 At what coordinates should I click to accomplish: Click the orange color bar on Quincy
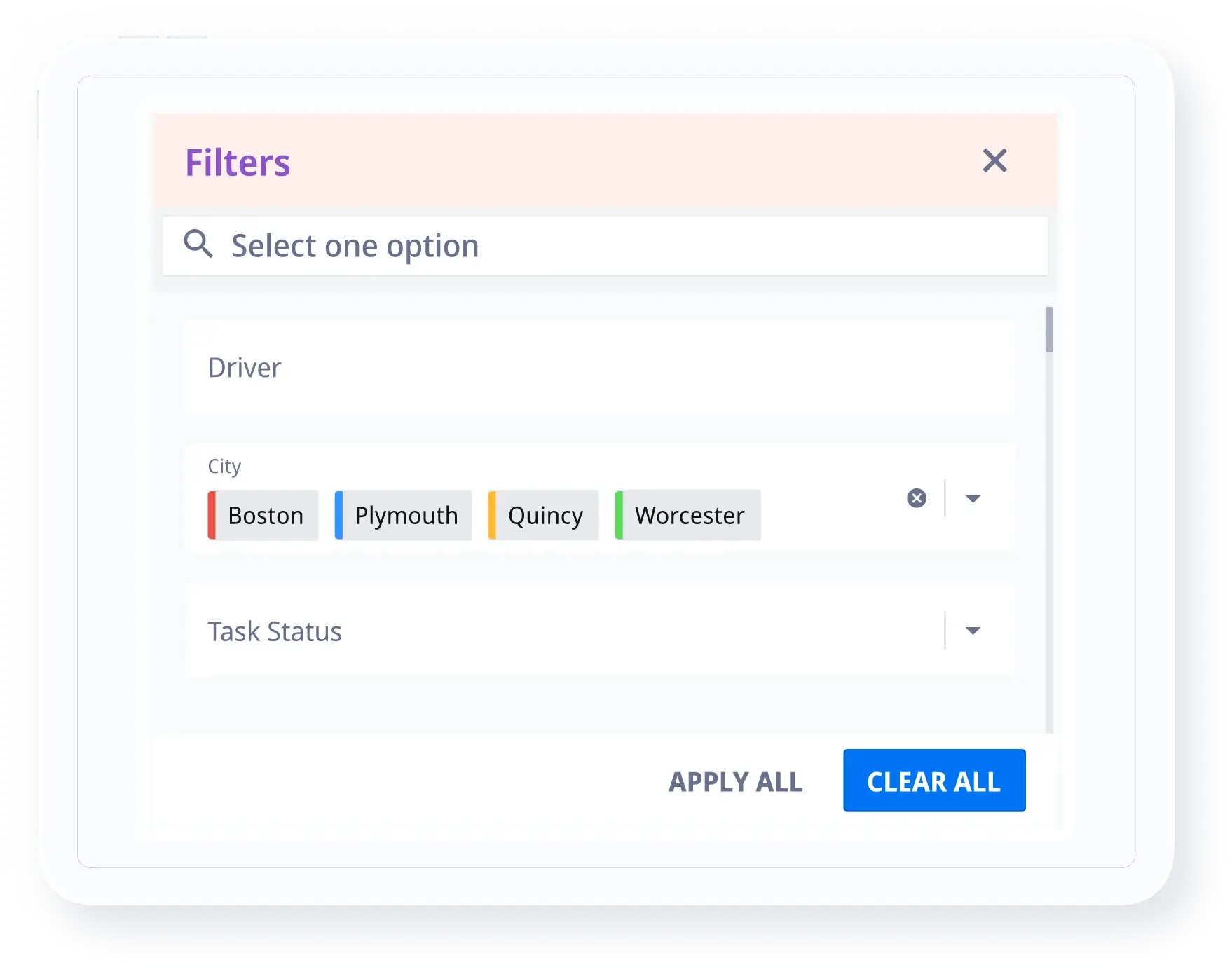click(x=492, y=516)
